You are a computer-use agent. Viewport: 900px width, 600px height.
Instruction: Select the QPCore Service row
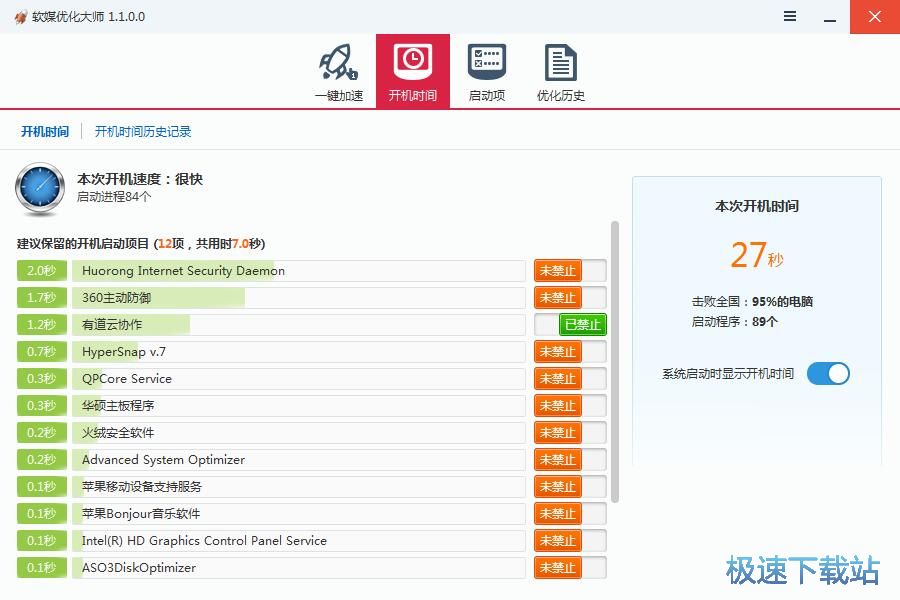coord(298,378)
